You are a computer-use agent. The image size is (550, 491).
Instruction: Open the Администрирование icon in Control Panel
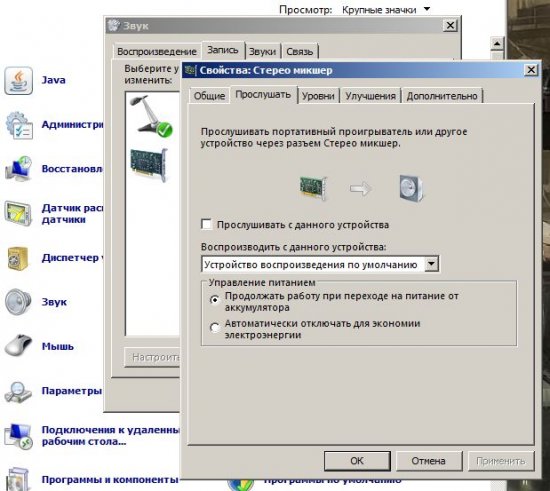pos(19,125)
